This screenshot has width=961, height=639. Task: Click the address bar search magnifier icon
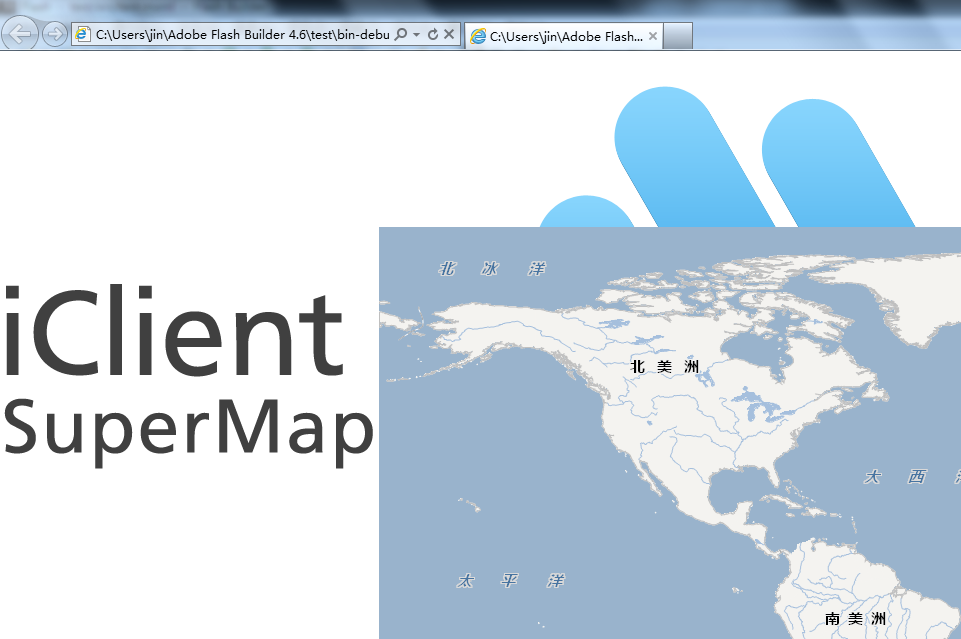point(400,34)
